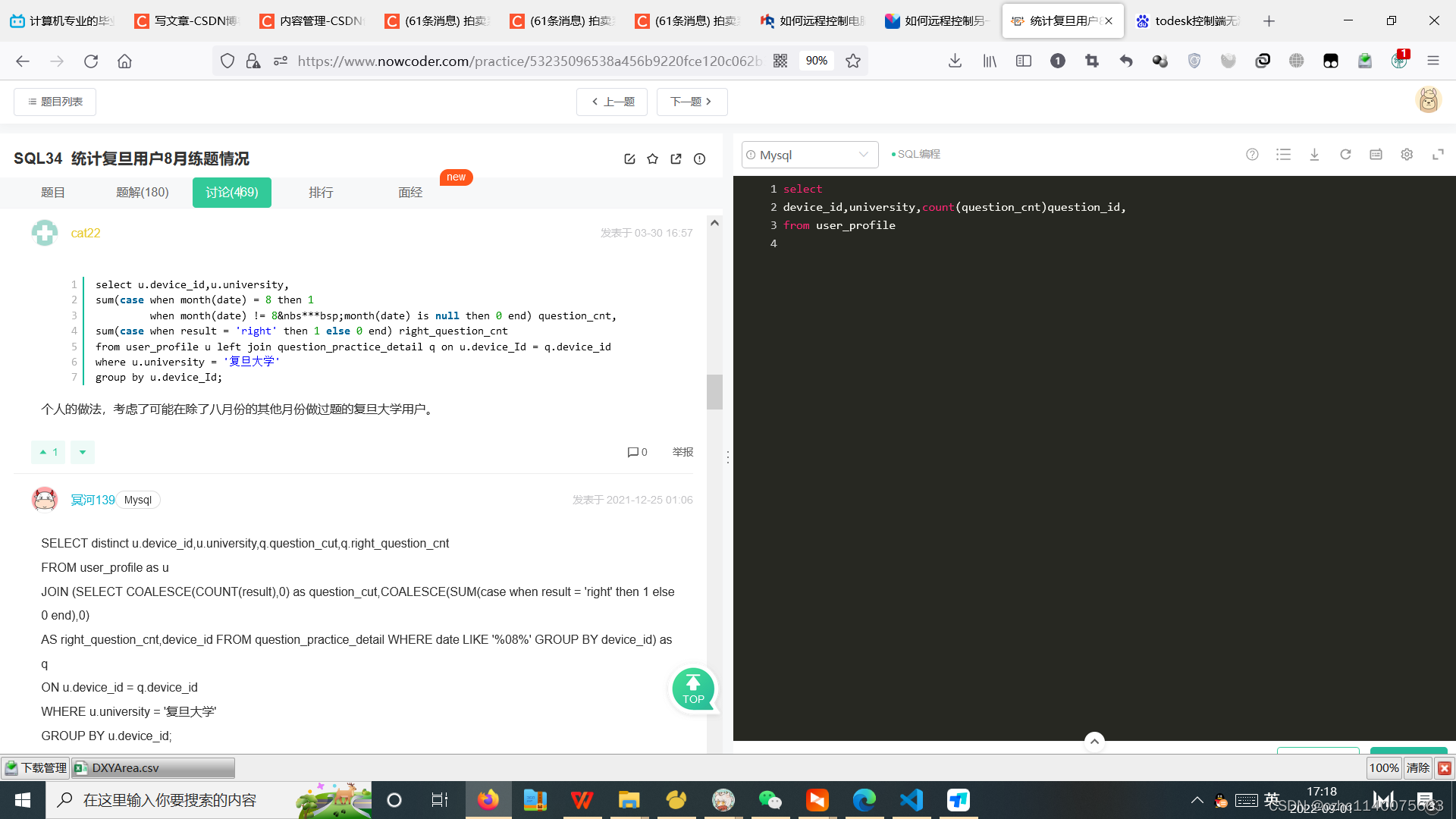Open the downloads arrow in Firefox toolbar
Screen dimensions: 1456x819
[955, 61]
